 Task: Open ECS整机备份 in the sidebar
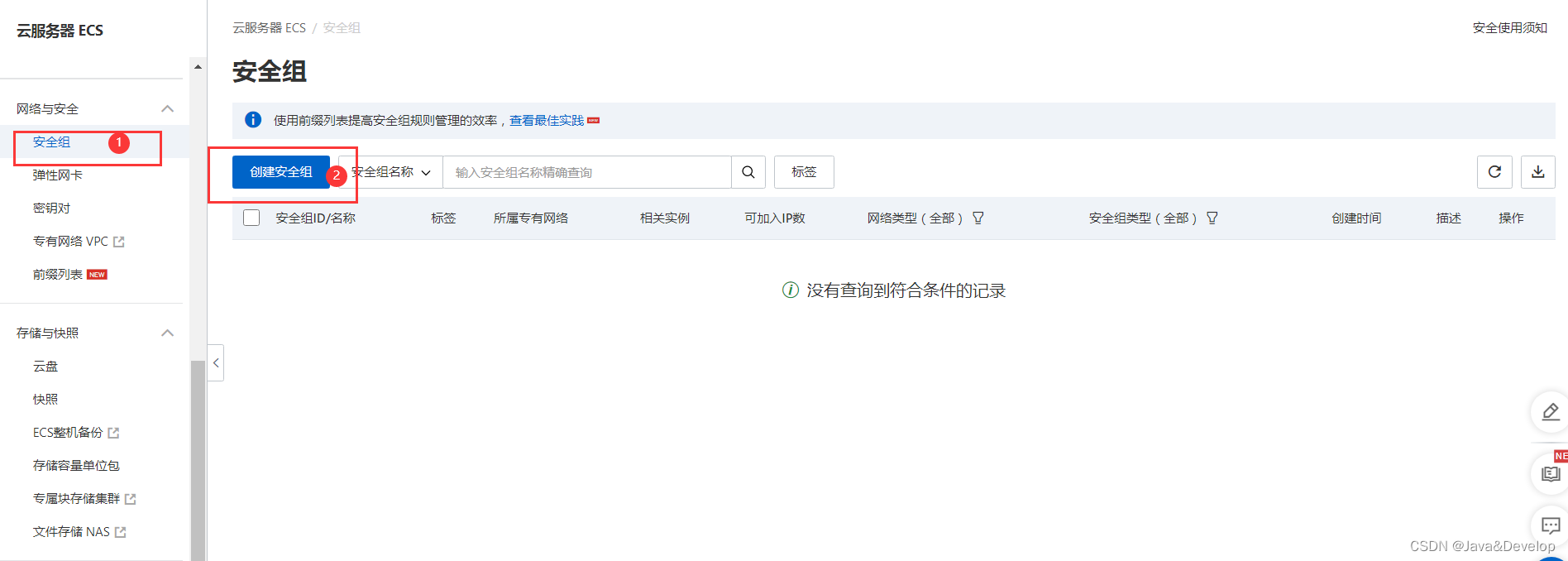68,433
